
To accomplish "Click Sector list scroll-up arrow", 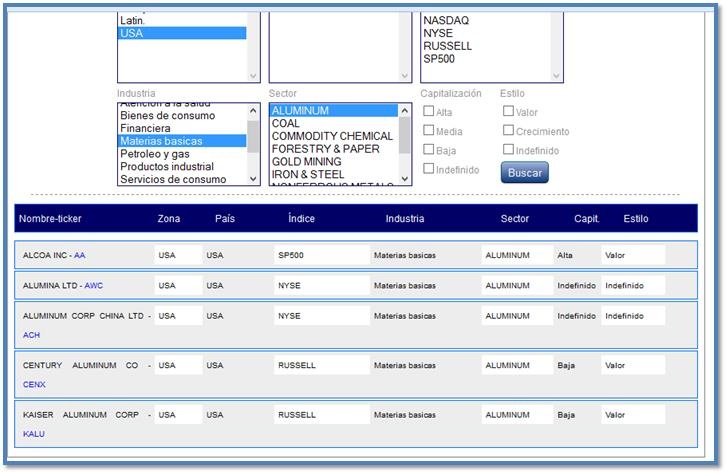I will point(405,110).
